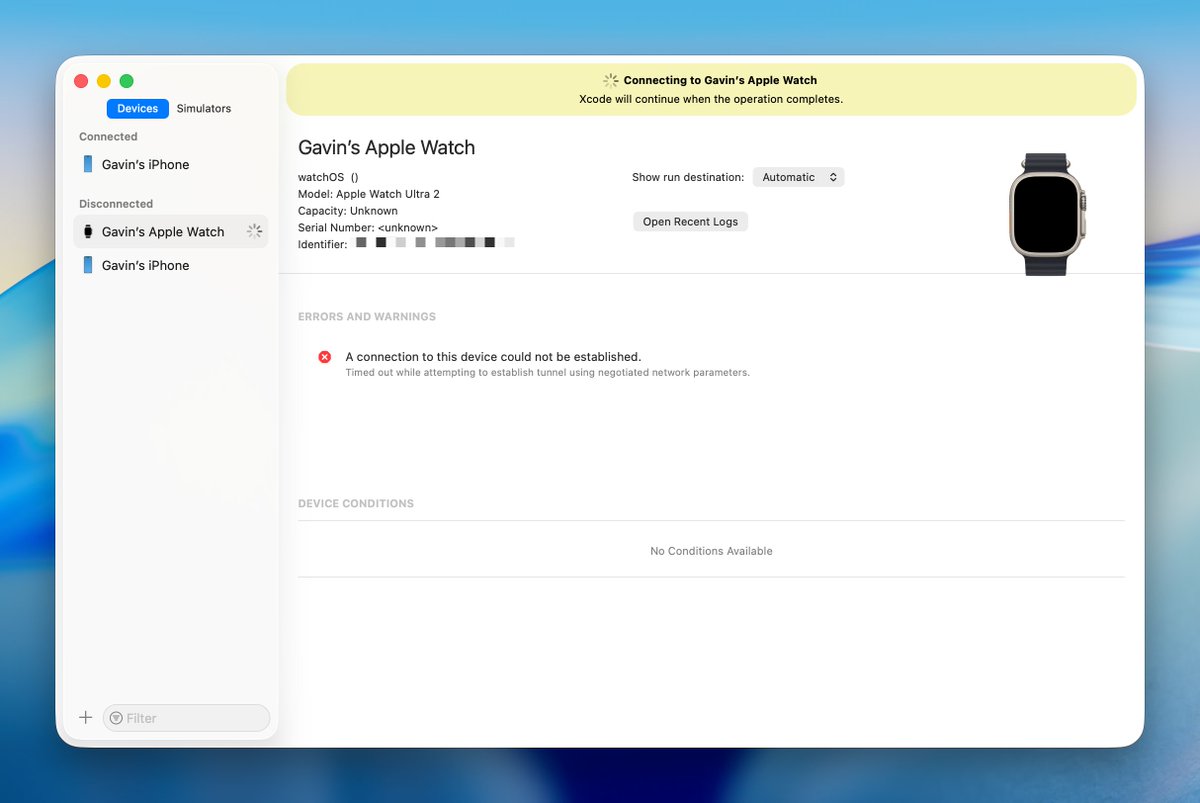Click the 'watchOS ()' version text
Image resolution: width=1200 pixels, height=803 pixels.
pyautogui.click(x=328, y=177)
